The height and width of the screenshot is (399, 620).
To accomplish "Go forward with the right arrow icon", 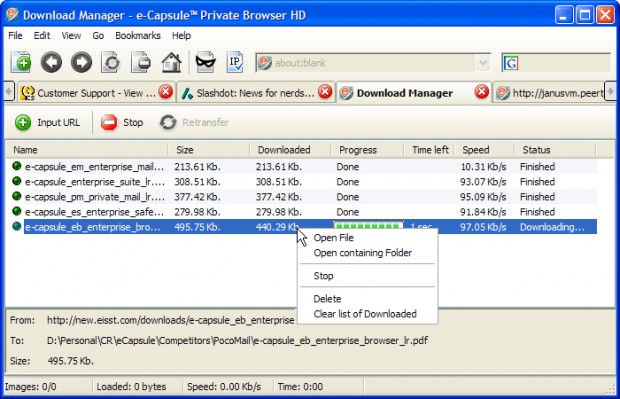I will [81, 62].
